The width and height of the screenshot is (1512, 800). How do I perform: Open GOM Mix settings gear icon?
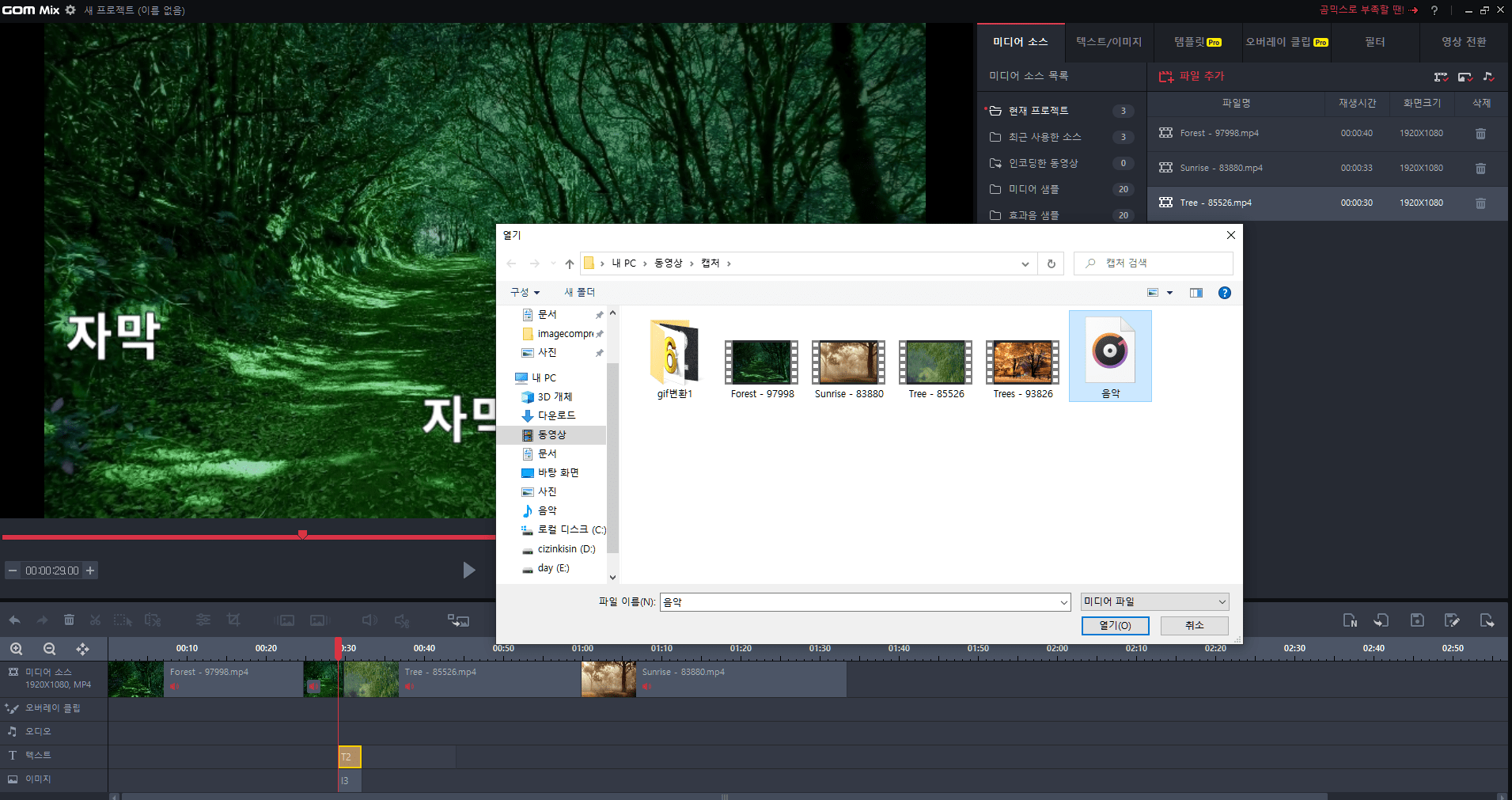pyautogui.click(x=70, y=10)
